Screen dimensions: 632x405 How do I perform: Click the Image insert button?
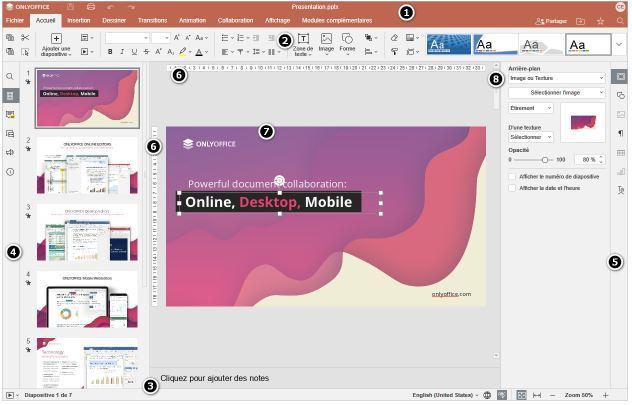coord(326,44)
